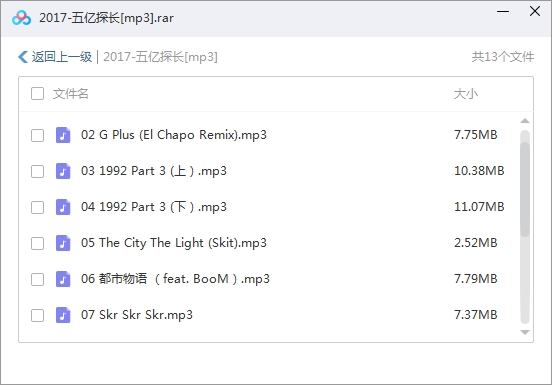The image size is (552, 385).
Task: Sort by the 大小 column header
Action: (x=466, y=94)
